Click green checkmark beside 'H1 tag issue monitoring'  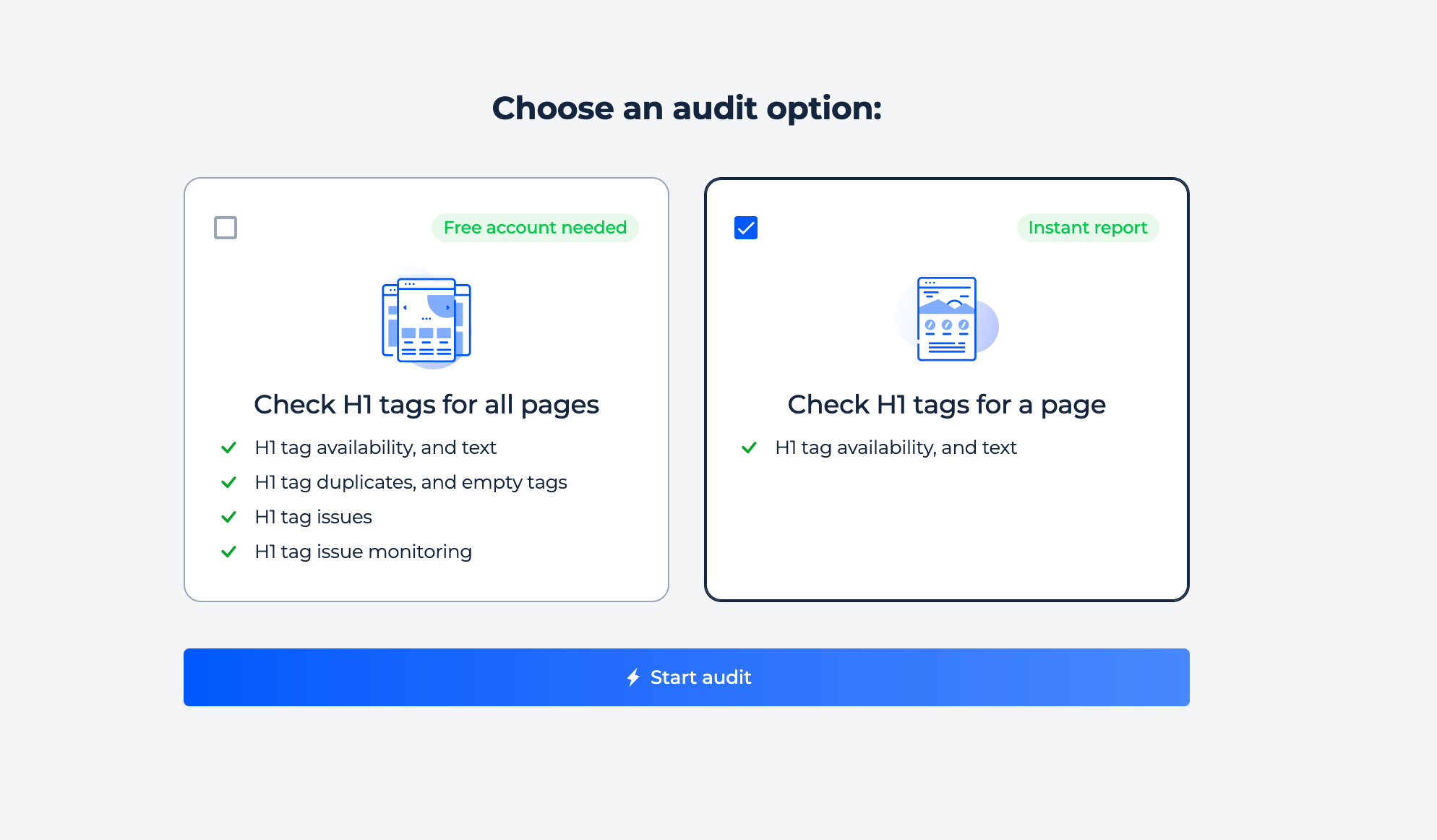[228, 552]
